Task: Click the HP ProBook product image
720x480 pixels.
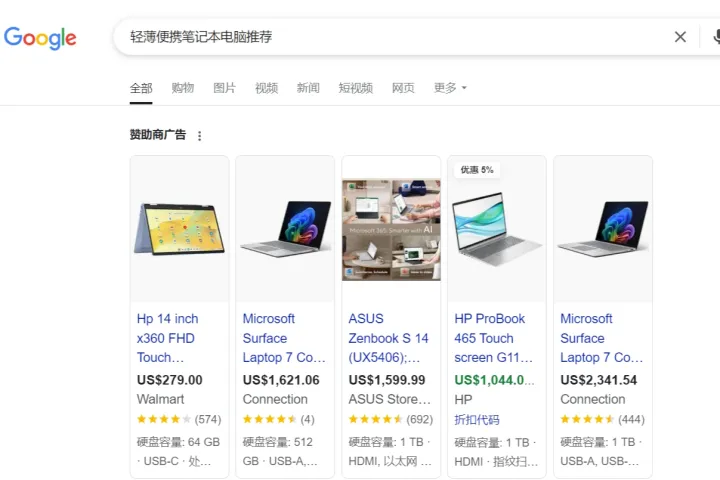Action: tap(497, 229)
